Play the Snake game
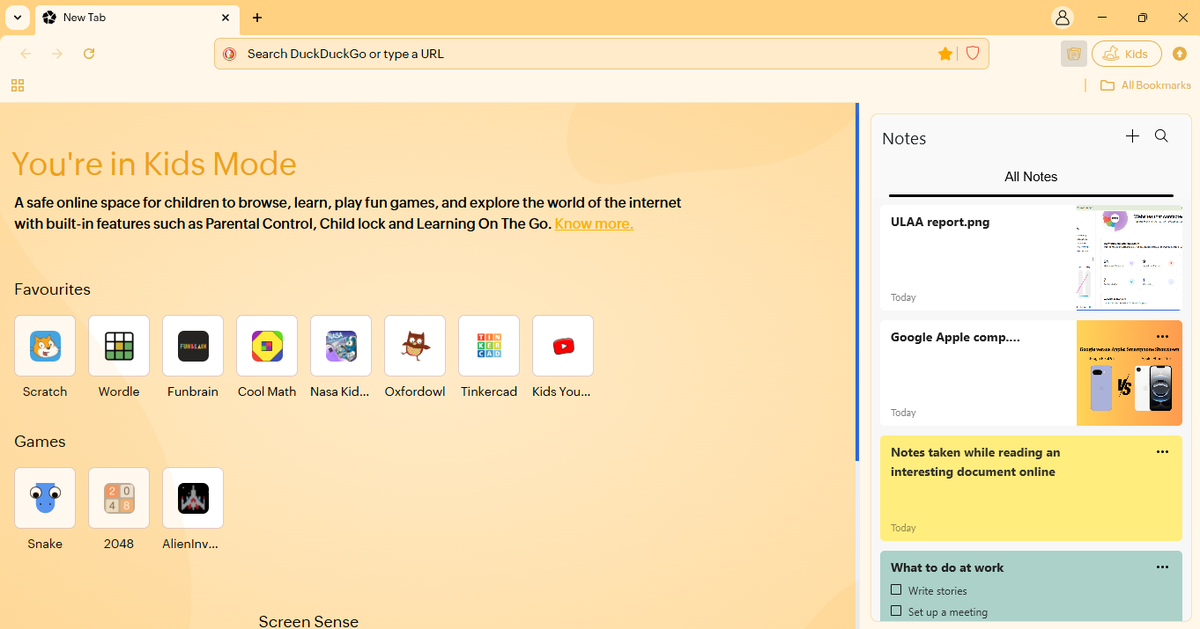Viewport: 1200px width, 629px height. click(x=45, y=498)
